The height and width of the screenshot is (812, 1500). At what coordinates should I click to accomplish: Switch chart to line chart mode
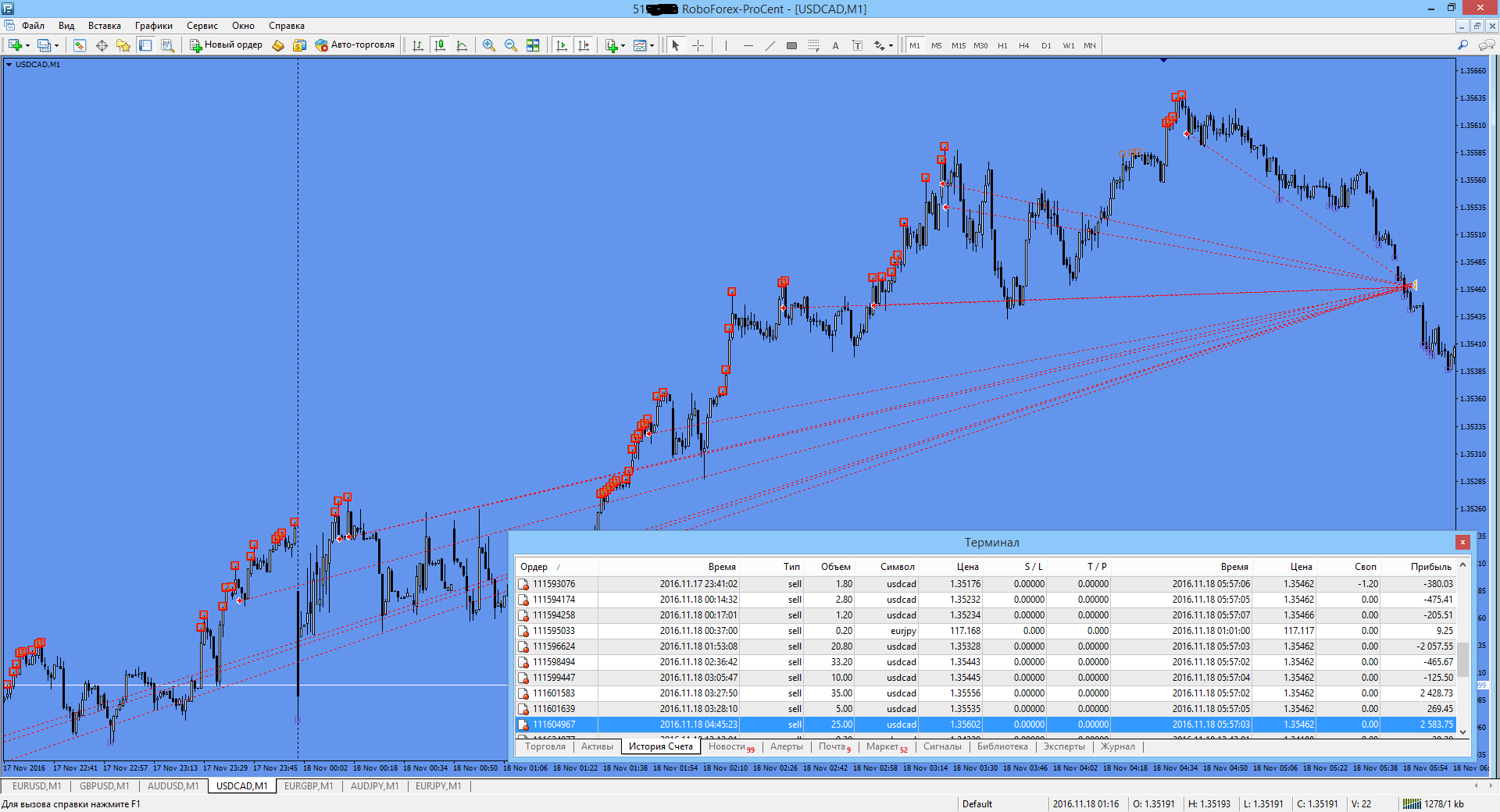[462, 45]
